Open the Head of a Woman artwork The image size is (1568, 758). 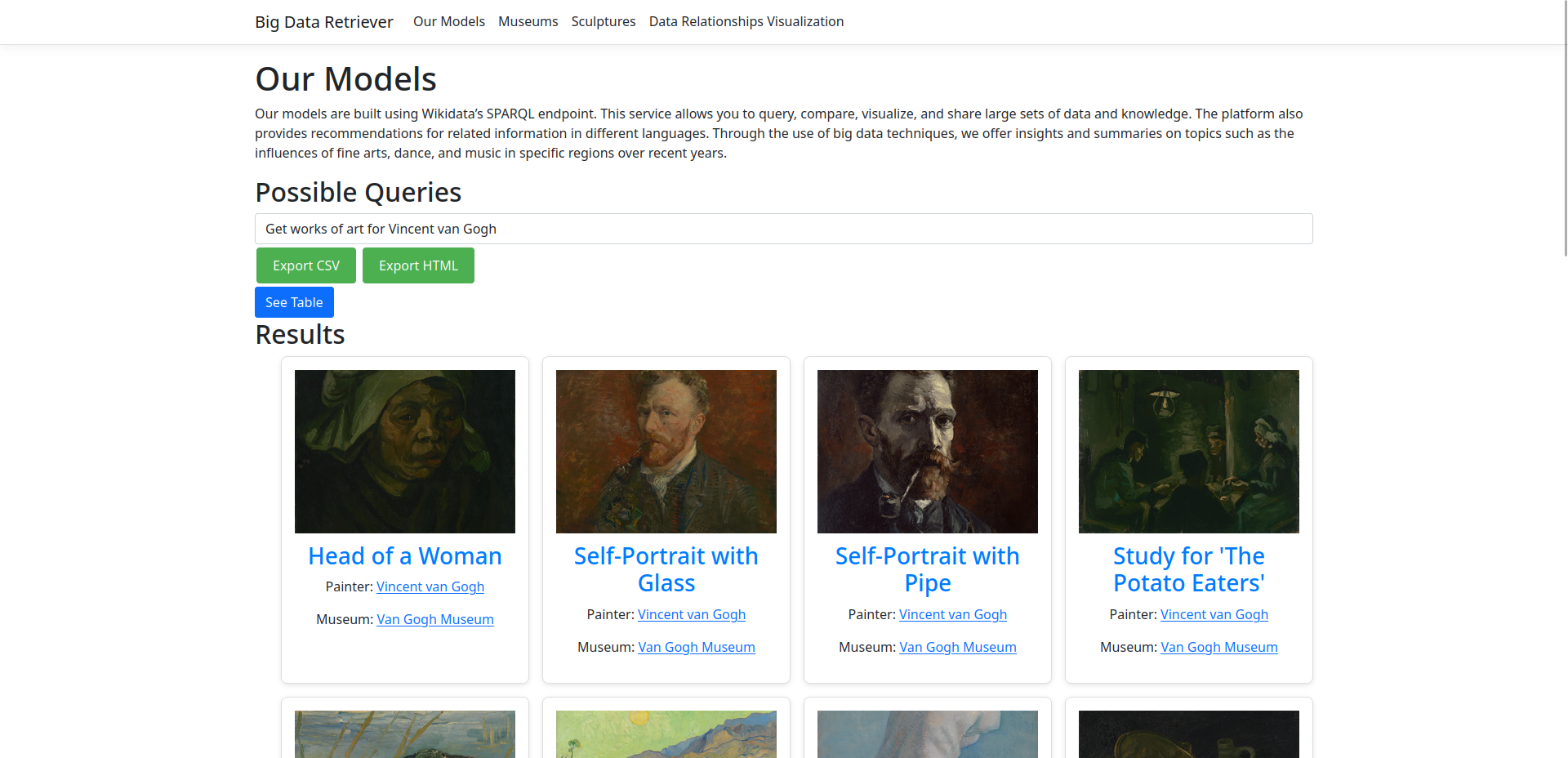[404, 556]
